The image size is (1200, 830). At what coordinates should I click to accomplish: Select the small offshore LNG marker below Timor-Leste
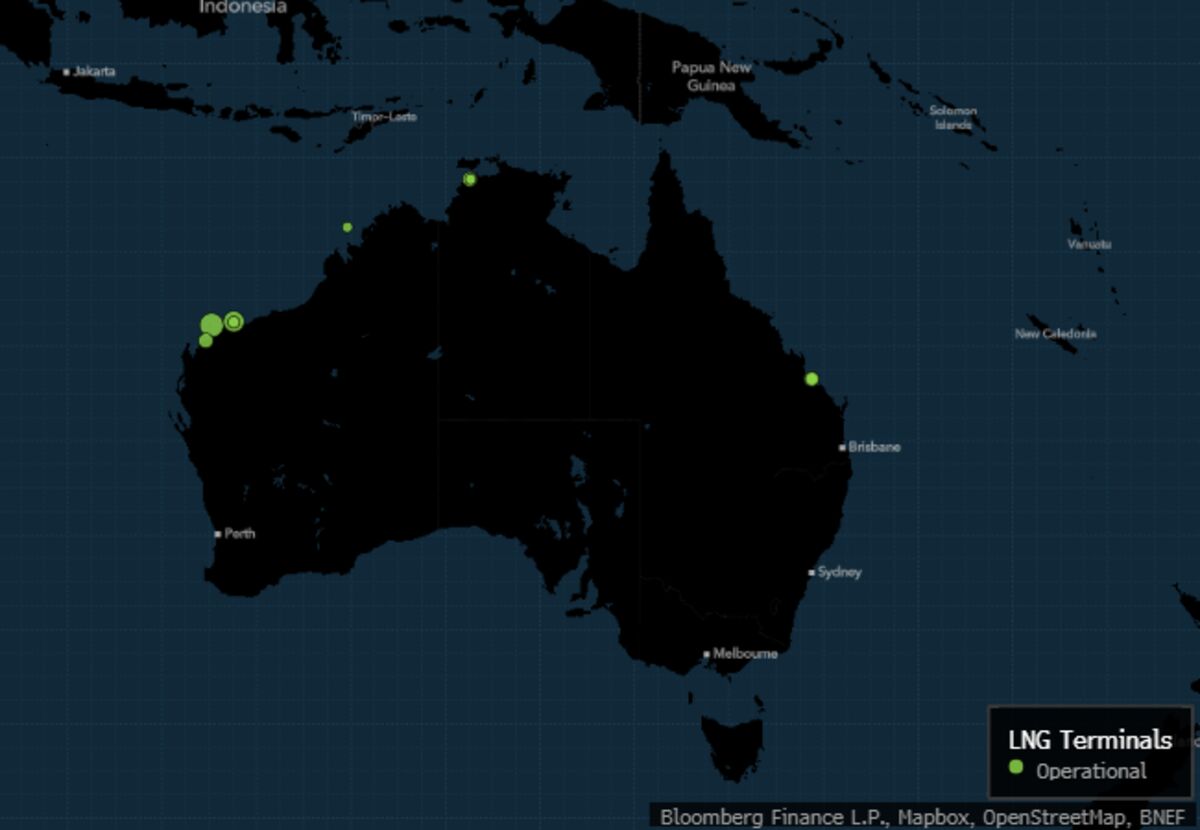(x=347, y=227)
